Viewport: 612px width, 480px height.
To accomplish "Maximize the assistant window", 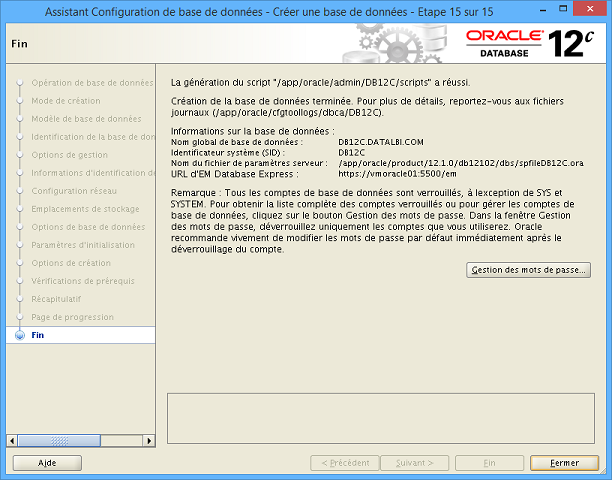I will pyautogui.click(x=563, y=9).
